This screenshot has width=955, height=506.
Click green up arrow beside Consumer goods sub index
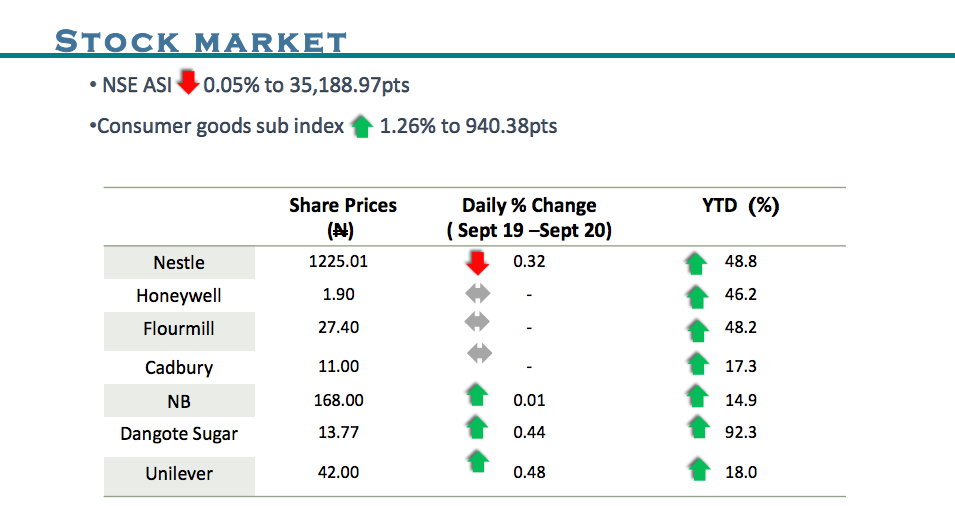[362, 127]
